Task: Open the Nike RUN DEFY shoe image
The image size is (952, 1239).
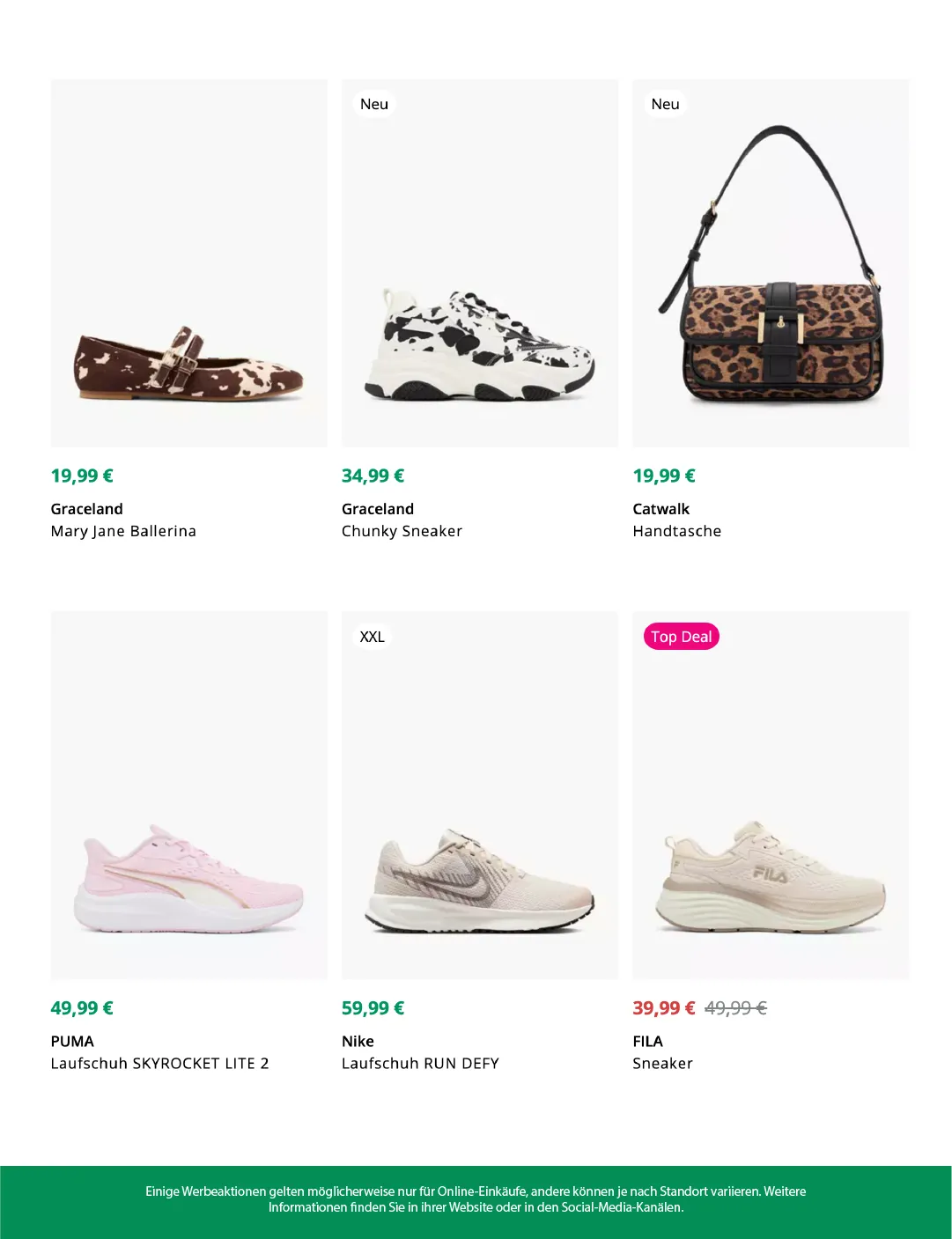Action: click(x=479, y=882)
